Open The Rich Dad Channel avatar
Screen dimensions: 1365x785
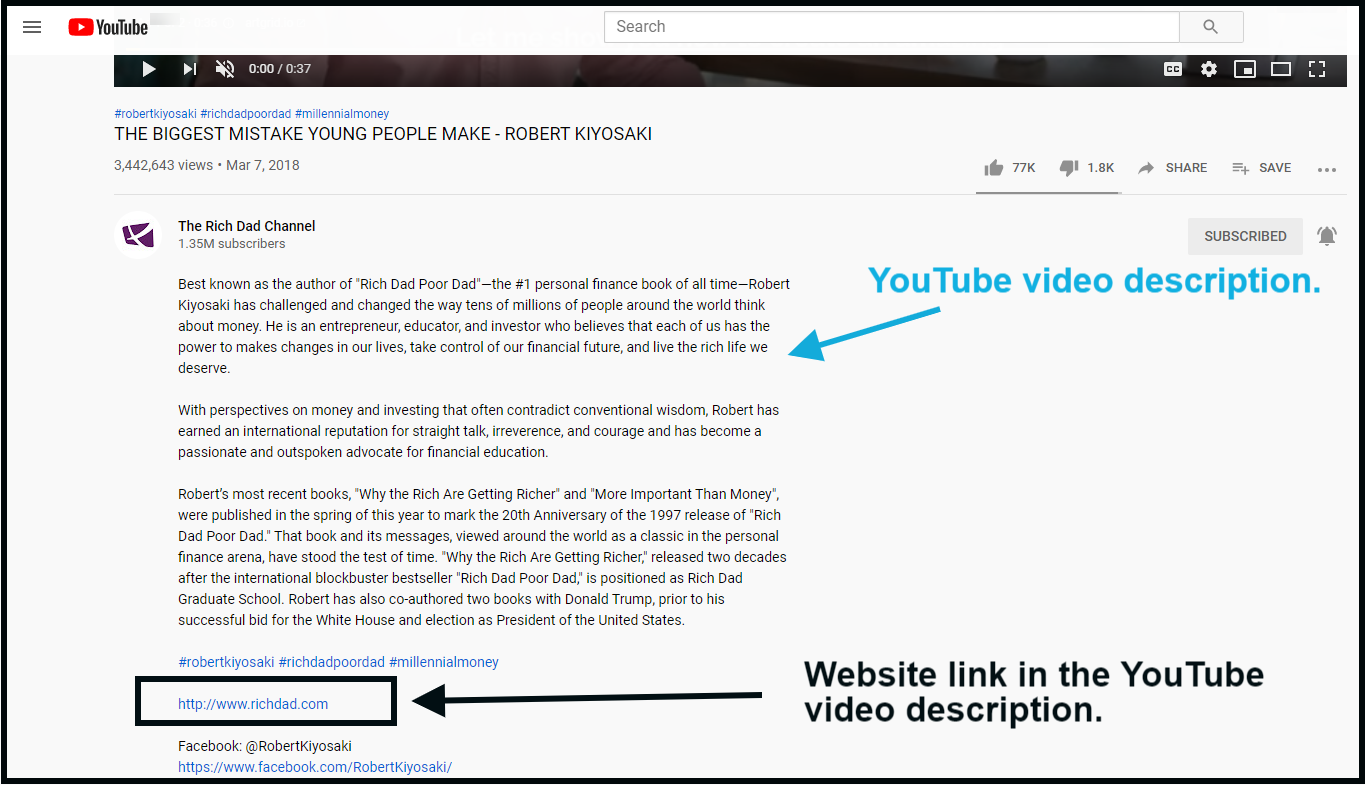(x=138, y=236)
